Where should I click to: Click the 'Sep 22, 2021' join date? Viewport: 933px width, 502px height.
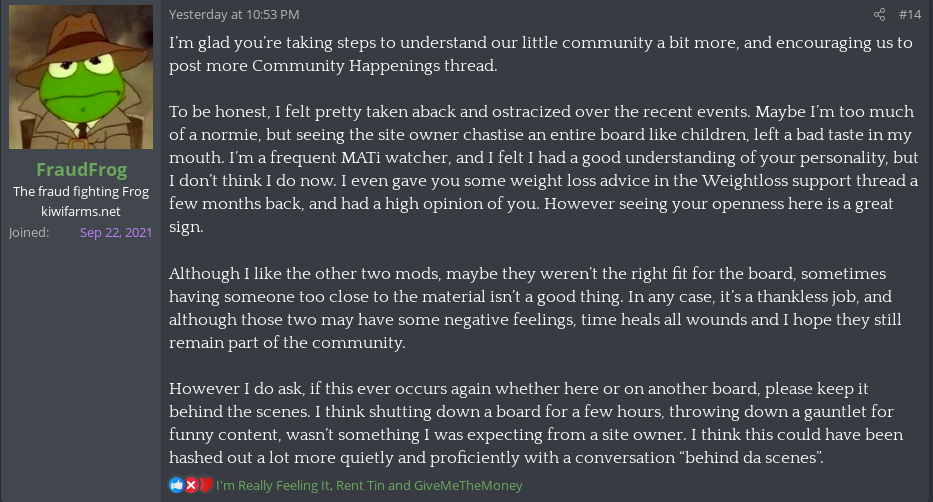tap(116, 232)
